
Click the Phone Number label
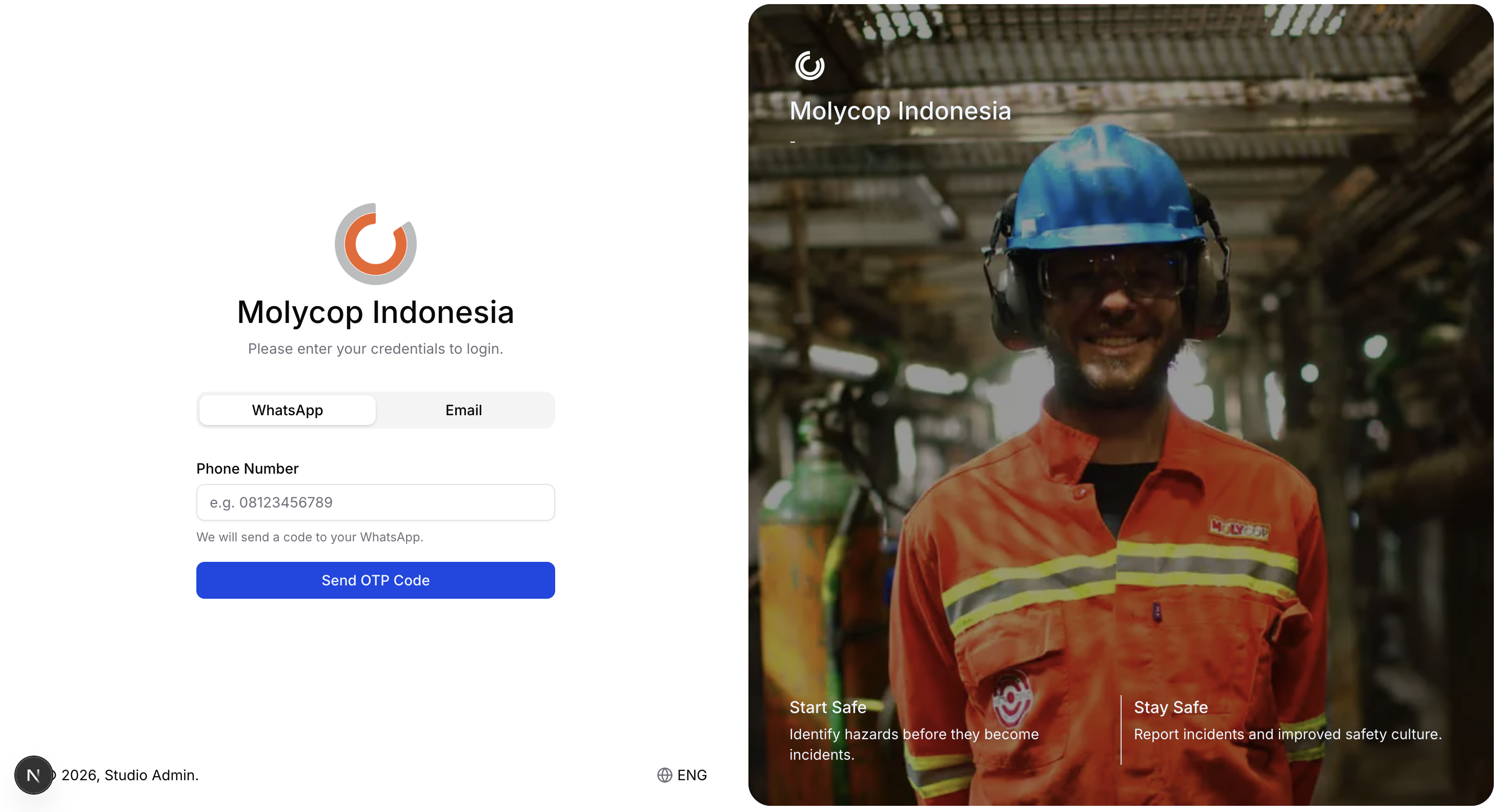pos(247,468)
